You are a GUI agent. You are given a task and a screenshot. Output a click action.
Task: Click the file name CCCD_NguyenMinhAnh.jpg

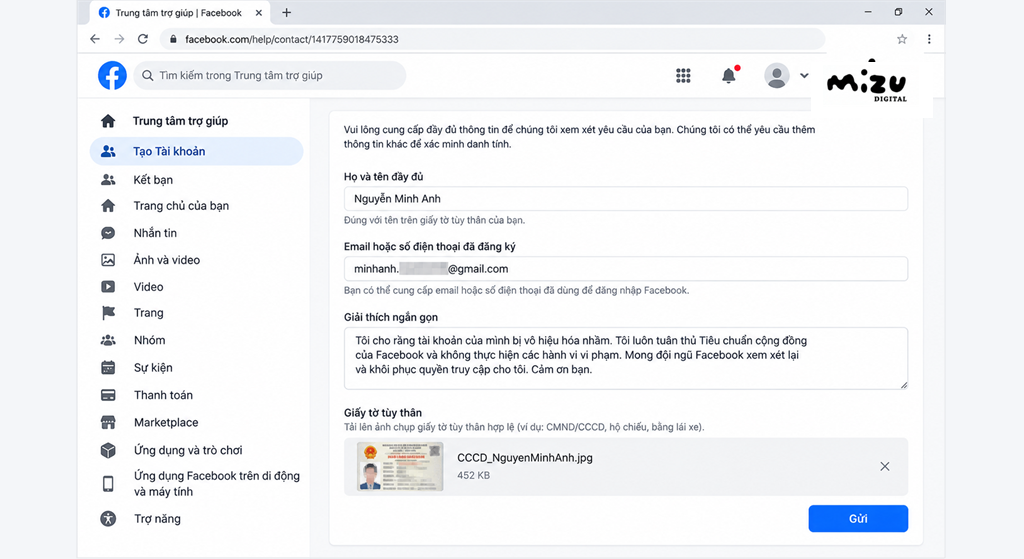(x=525, y=458)
